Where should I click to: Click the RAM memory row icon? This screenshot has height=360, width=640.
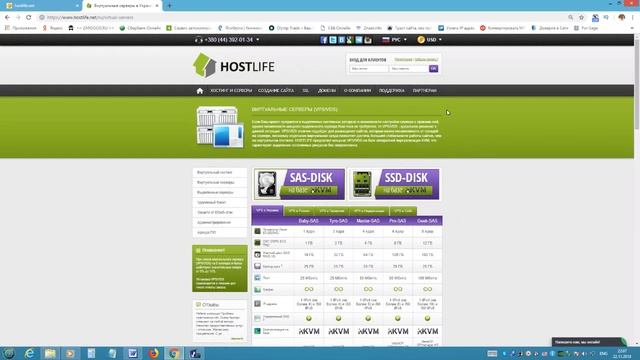pos(258,242)
